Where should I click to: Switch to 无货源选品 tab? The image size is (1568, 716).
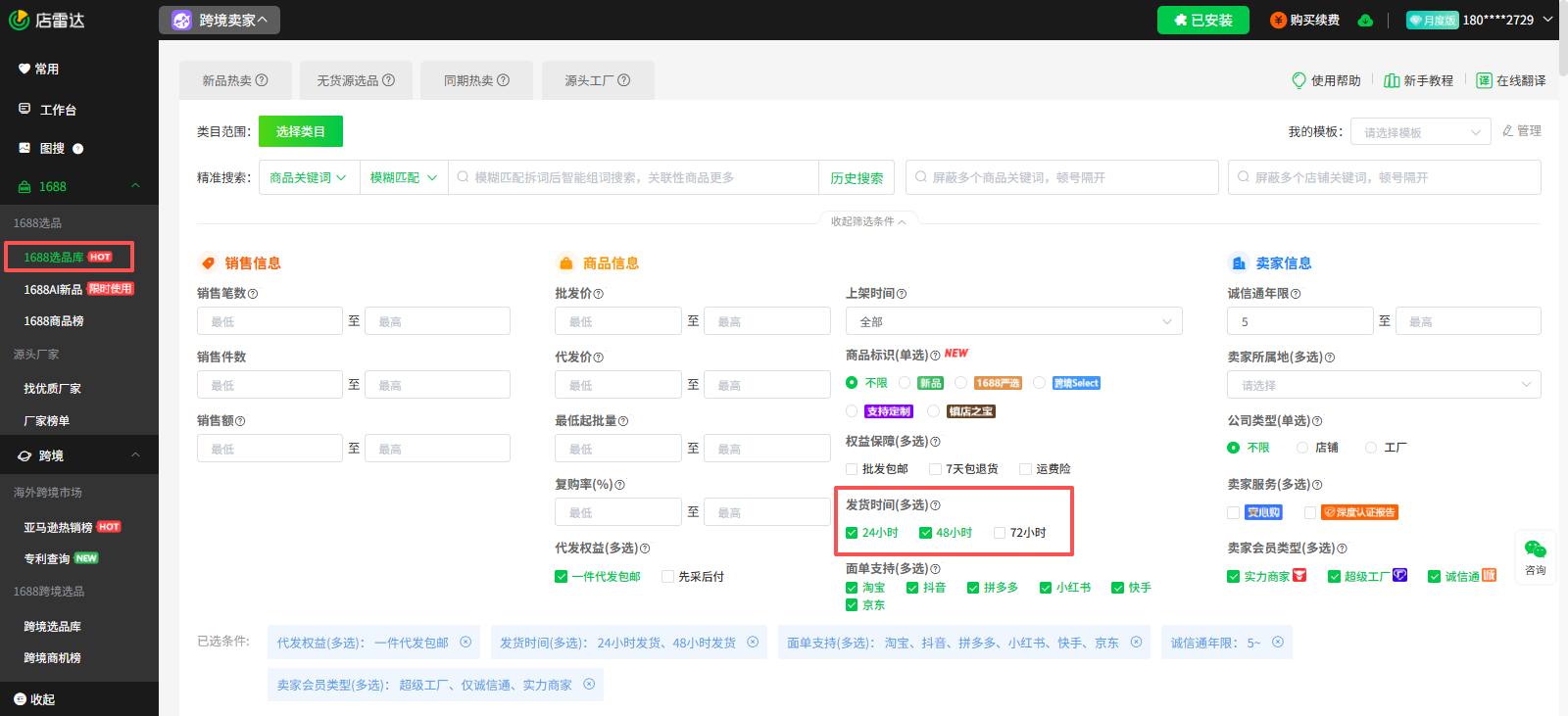tap(355, 80)
